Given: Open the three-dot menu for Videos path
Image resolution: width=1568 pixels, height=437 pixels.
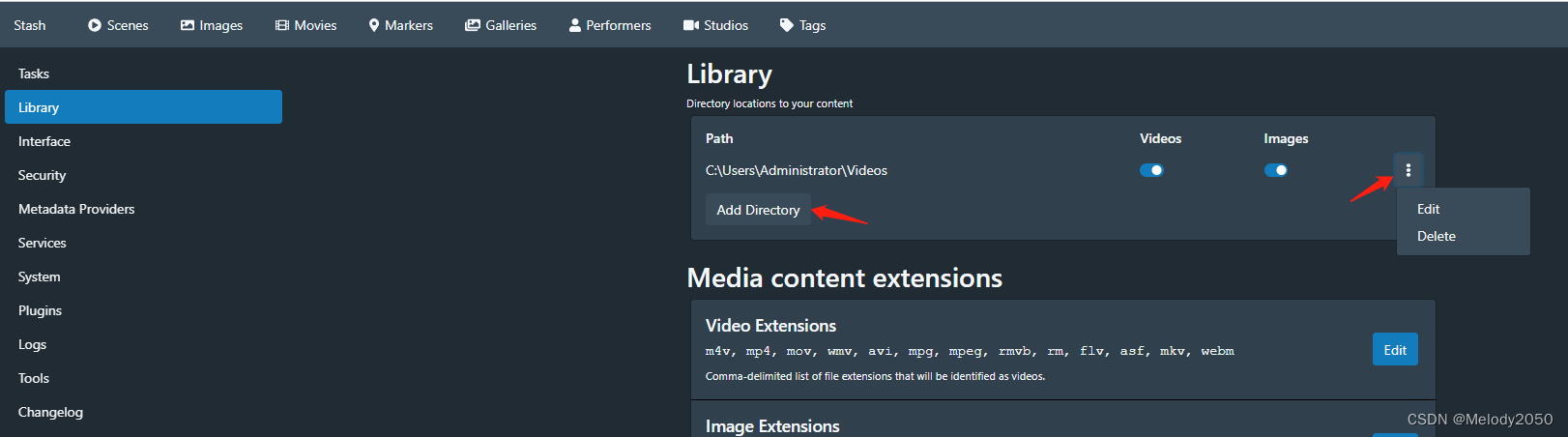Looking at the screenshot, I should (x=1408, y=170).
